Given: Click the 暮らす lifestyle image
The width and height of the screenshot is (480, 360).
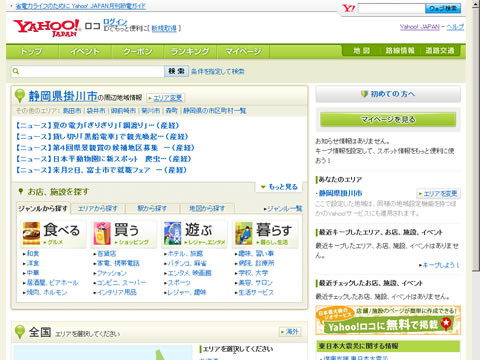Looking at the screenshot, I should (244, 233).
